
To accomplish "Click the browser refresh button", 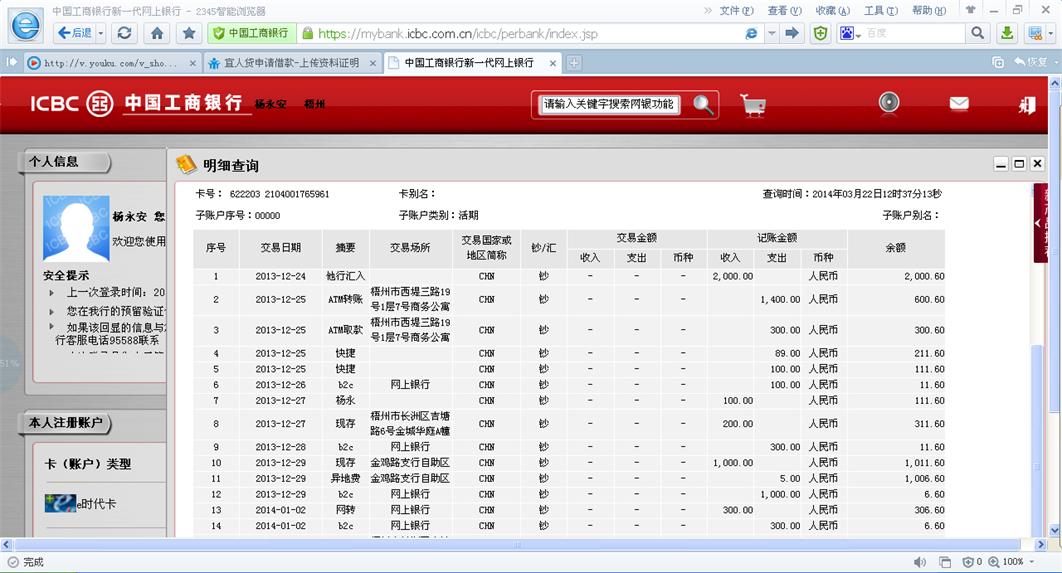I will point(124,33).
